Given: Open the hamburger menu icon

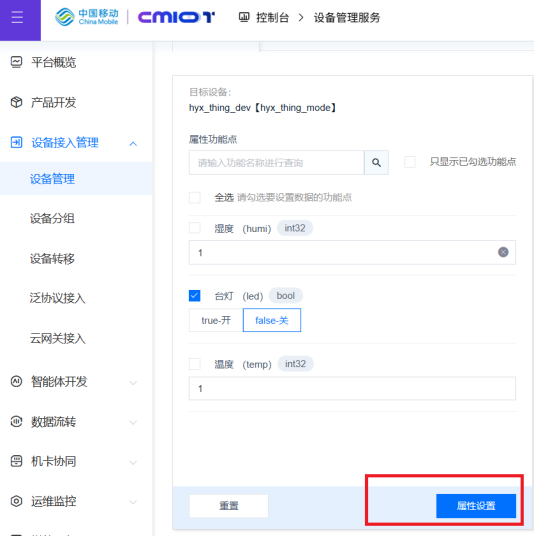Looking at the screenshot, I should (x=17, y=17).
